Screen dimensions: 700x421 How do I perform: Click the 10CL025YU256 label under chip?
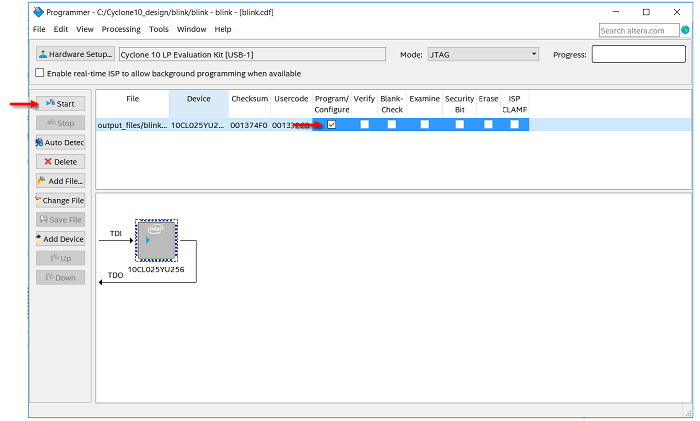[156, 269]
